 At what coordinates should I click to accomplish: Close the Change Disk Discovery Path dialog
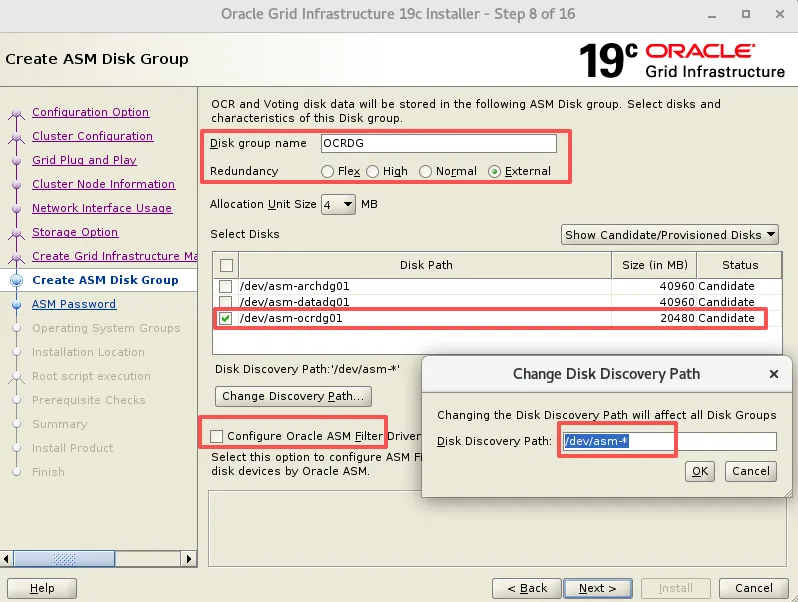(x=774, y=374)
